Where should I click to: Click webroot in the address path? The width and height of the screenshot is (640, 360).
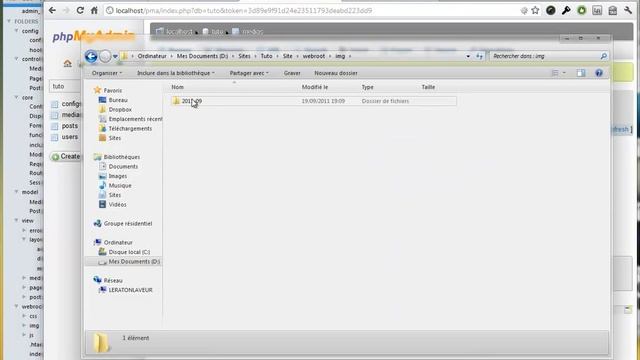[313, 56]
